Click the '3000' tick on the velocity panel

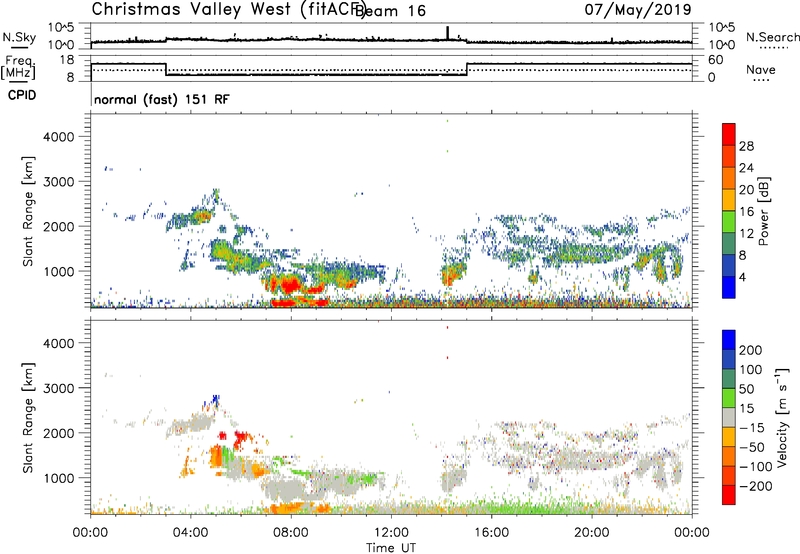coord(59,388)
